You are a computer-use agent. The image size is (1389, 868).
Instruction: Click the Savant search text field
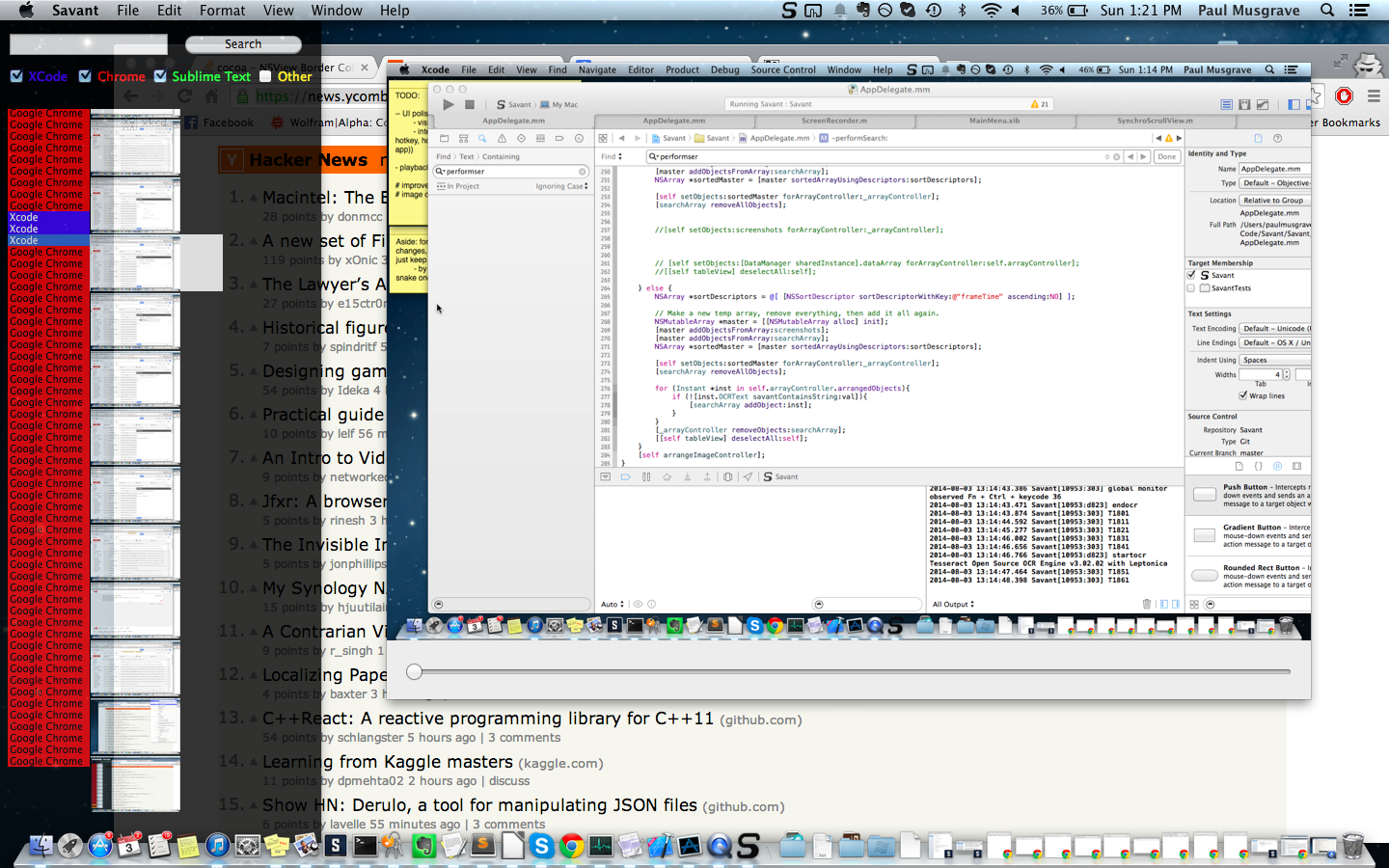(88, 44)
